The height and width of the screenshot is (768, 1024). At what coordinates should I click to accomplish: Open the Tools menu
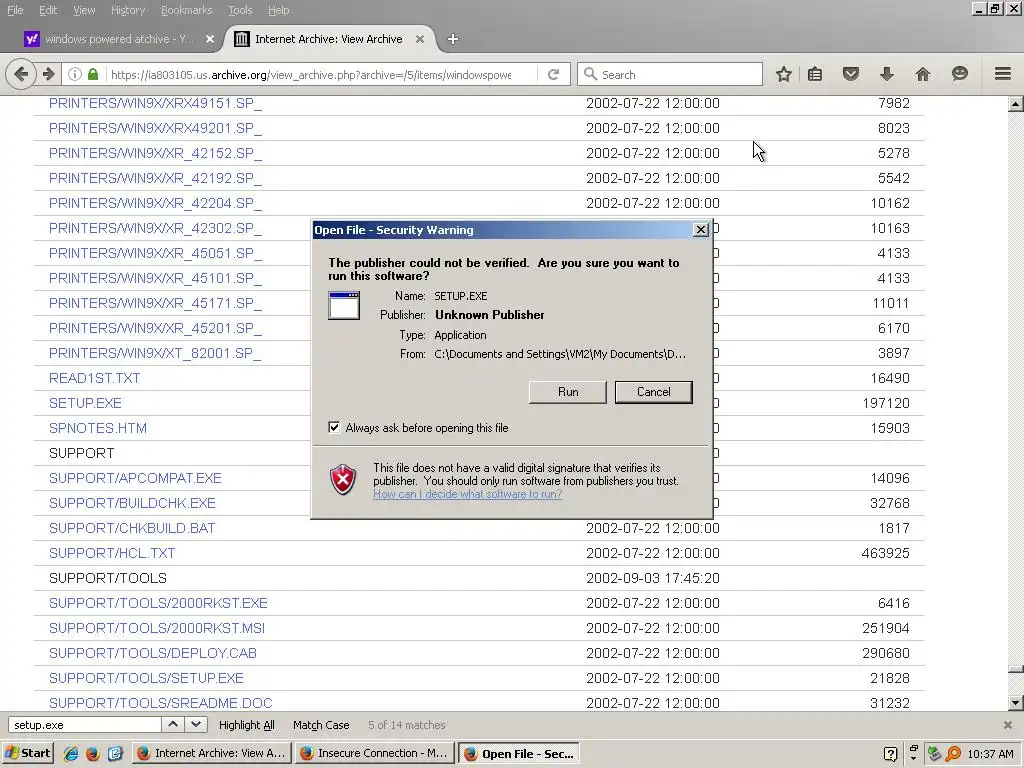coord(240,10)
